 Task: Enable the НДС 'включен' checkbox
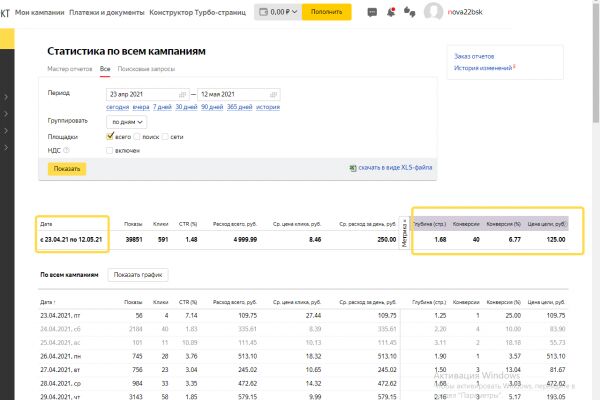(109, 150)
